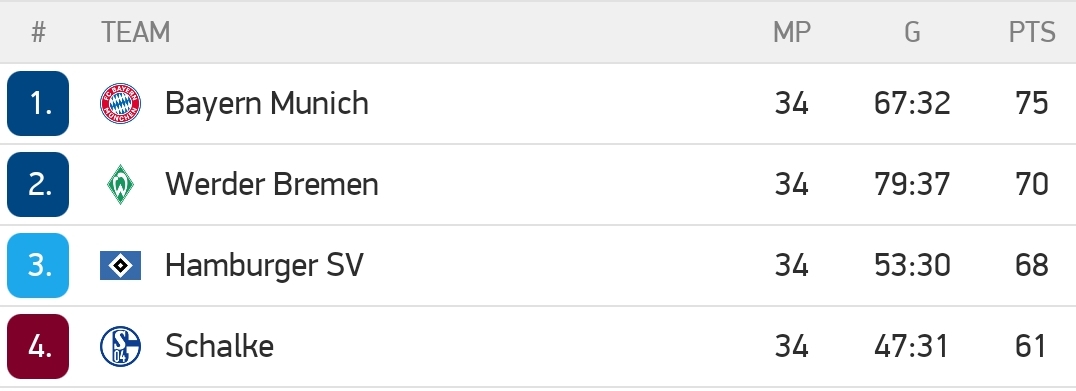The image size is (1076, 391).
Task: Click the Bayern Munich club crest
Action: (120, 104)
